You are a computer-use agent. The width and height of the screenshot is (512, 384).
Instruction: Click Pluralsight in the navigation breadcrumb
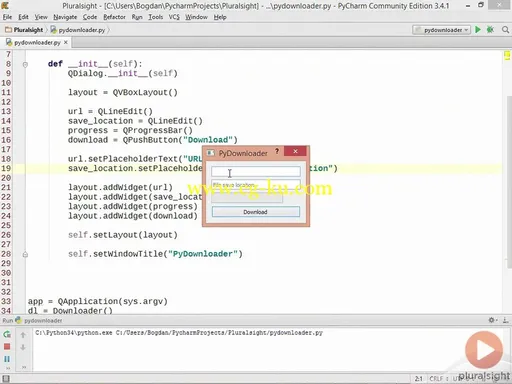tap(28, 30)
